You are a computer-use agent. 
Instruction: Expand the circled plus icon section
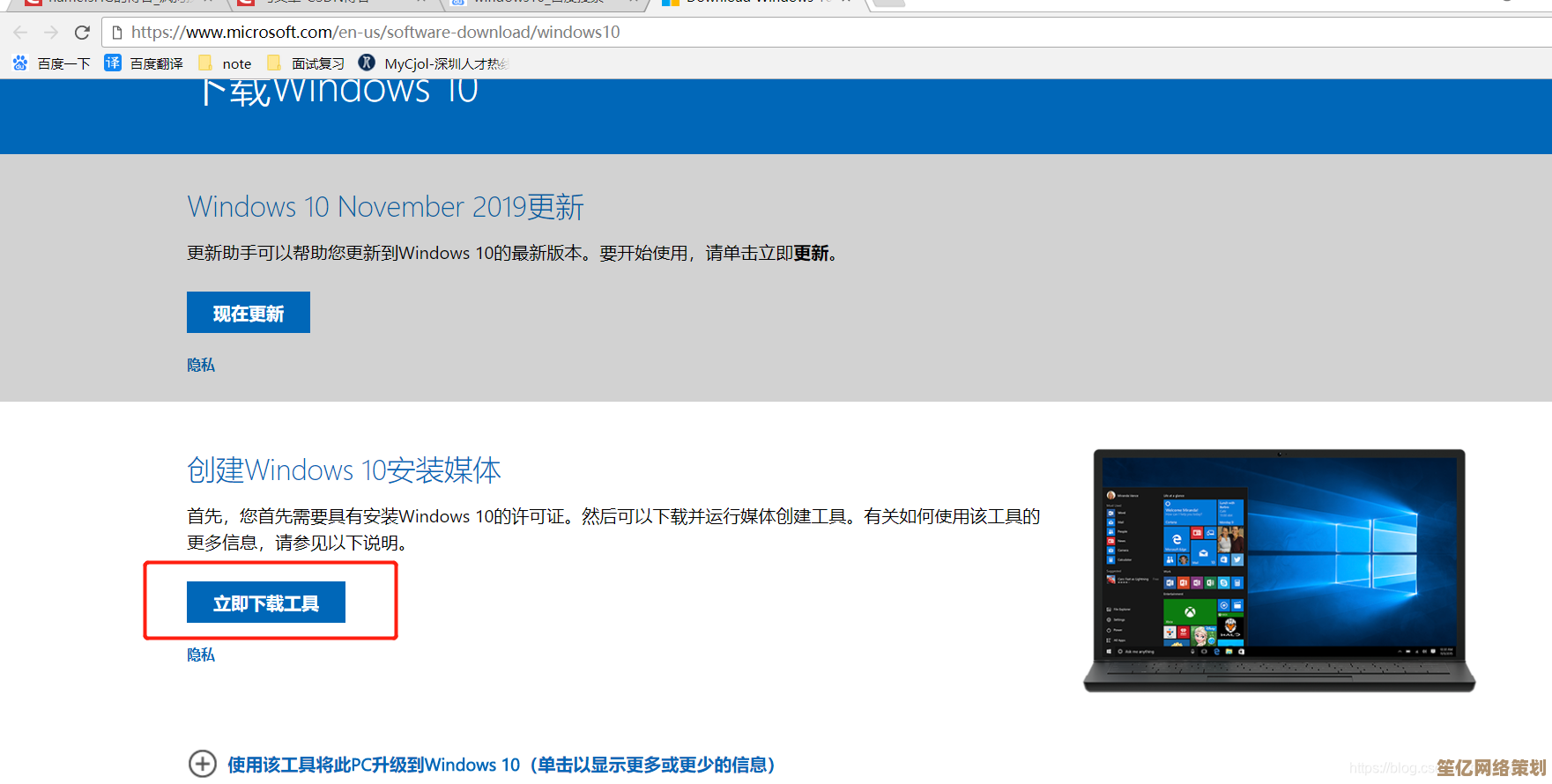pos(203,764)
